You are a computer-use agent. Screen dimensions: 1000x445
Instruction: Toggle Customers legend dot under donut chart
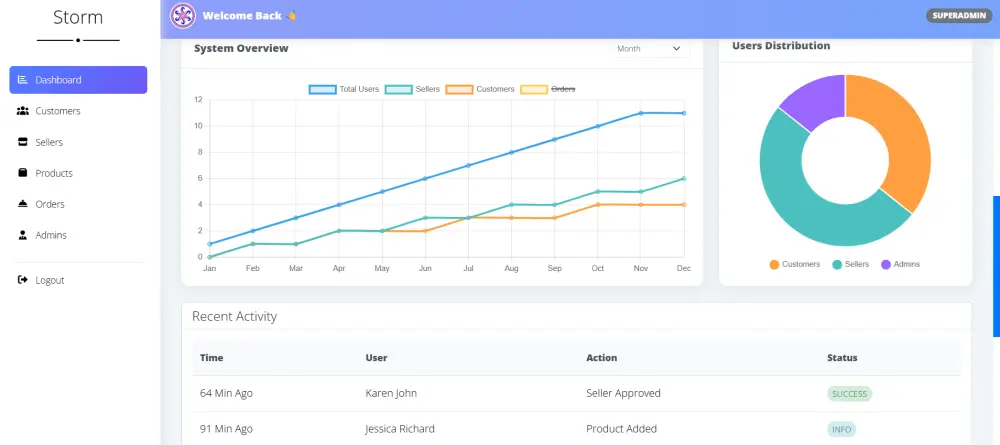[774, 264]
